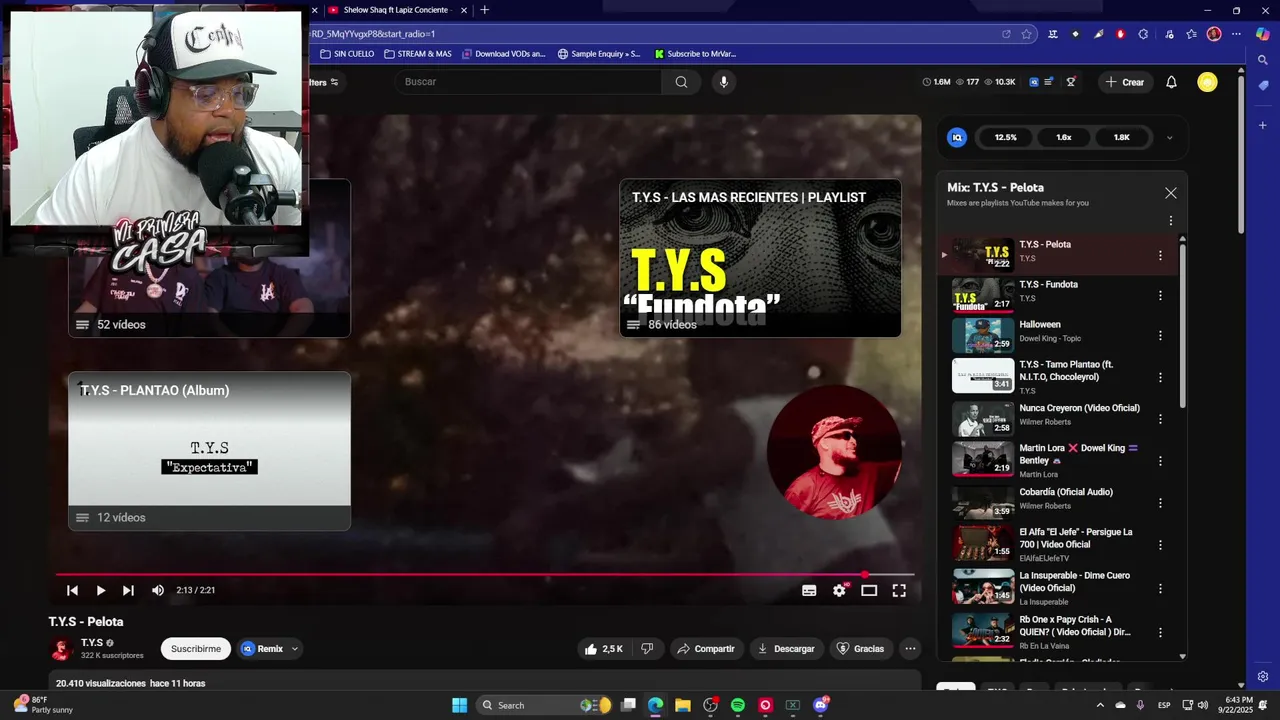Open the red hand ad blocker extension
This screenshot has height=720, width=1280.
click(x=1120, y=34)
